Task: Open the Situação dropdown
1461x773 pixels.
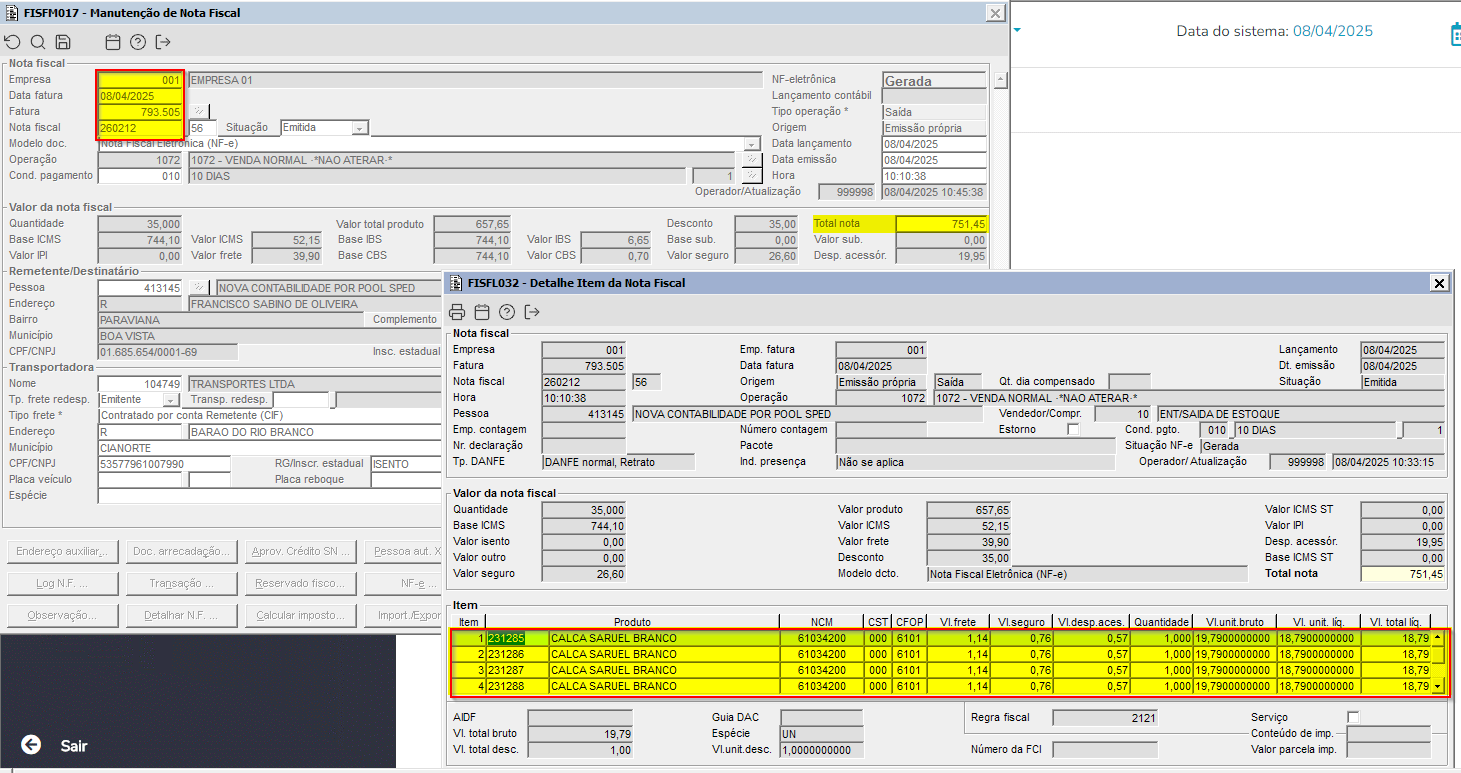Action: tap(360, 128)
